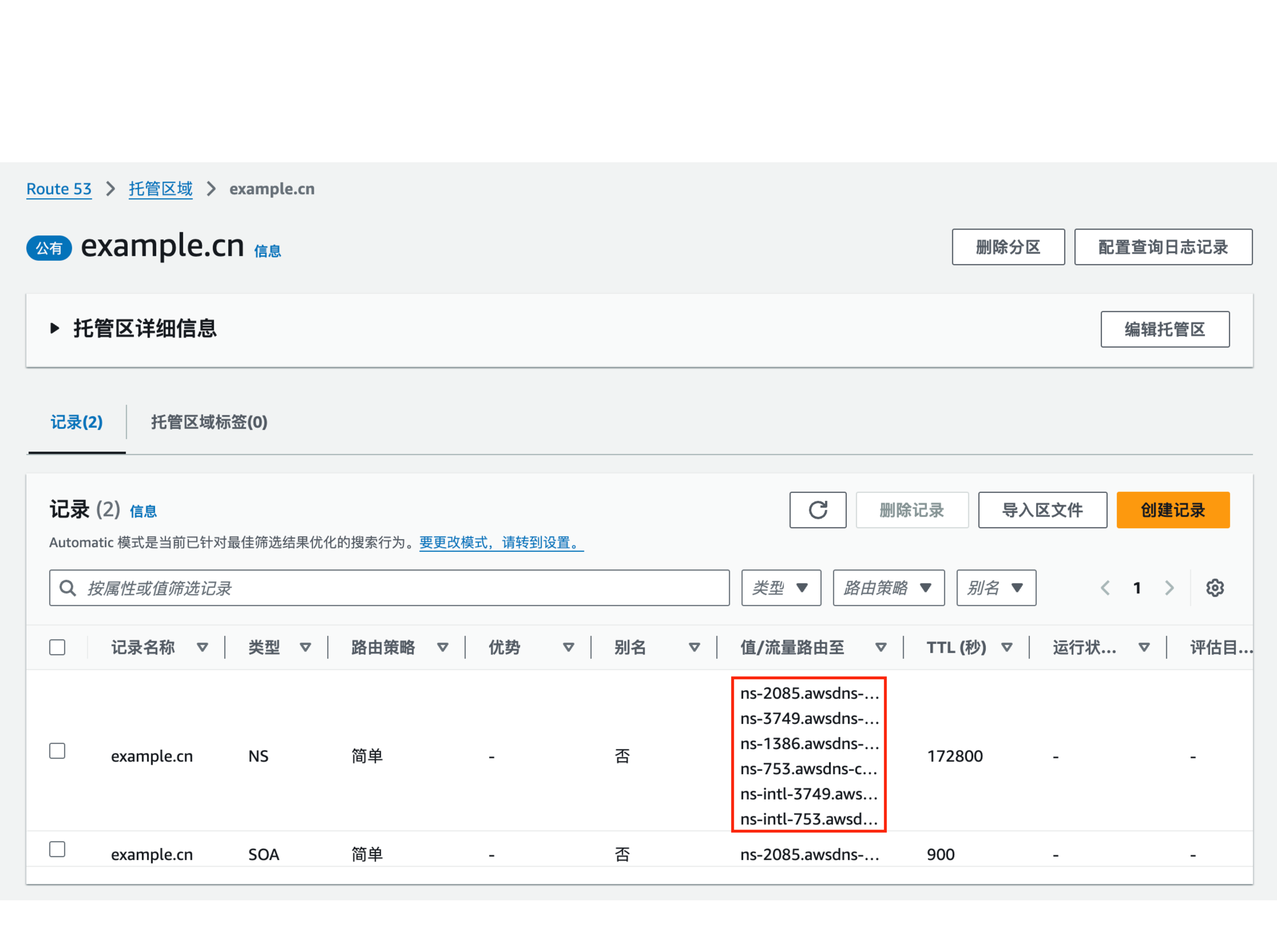Open table settings gear icon

coord(1215,588)
